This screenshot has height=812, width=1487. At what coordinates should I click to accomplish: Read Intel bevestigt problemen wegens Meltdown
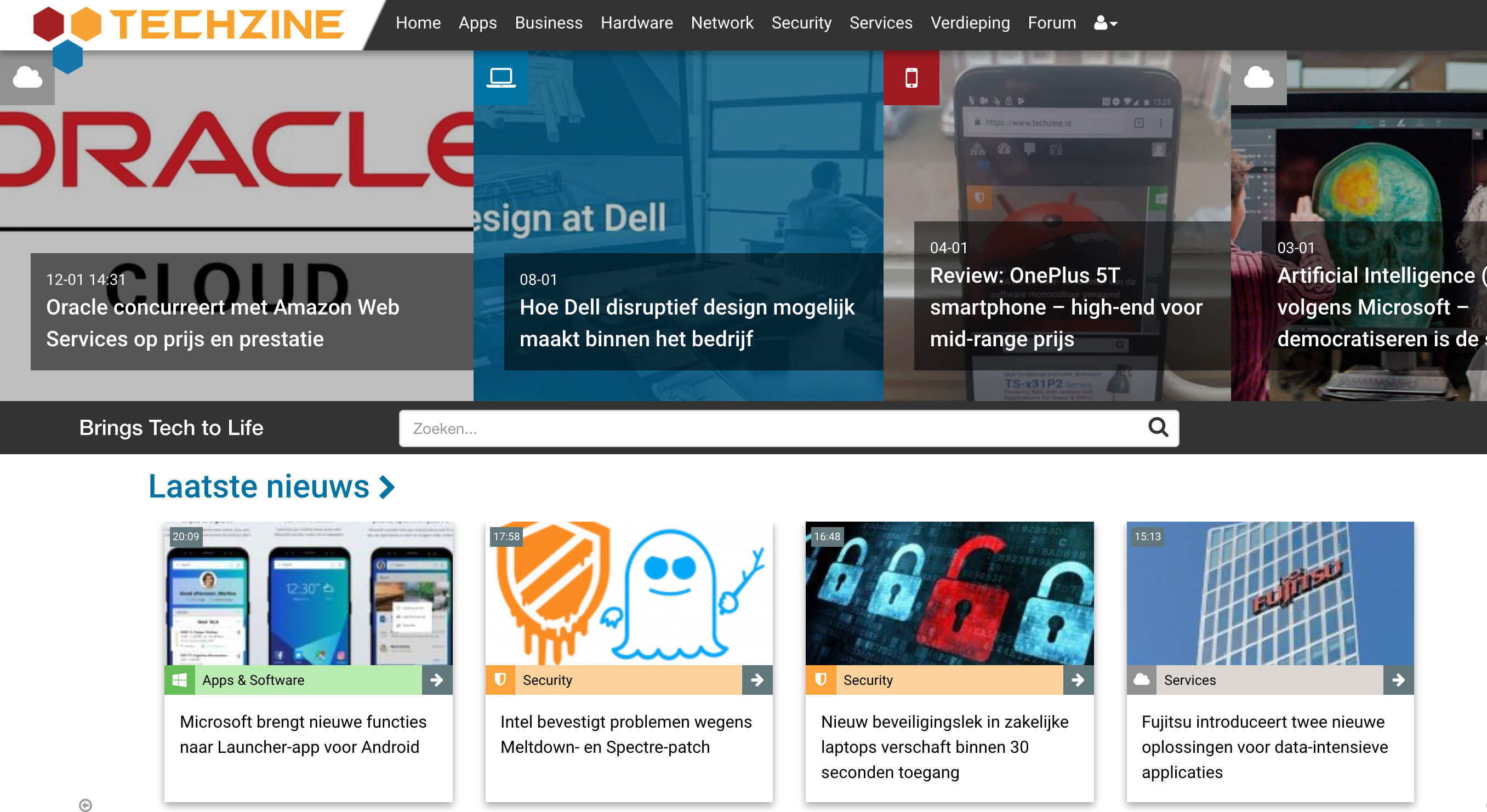[626, 734]
